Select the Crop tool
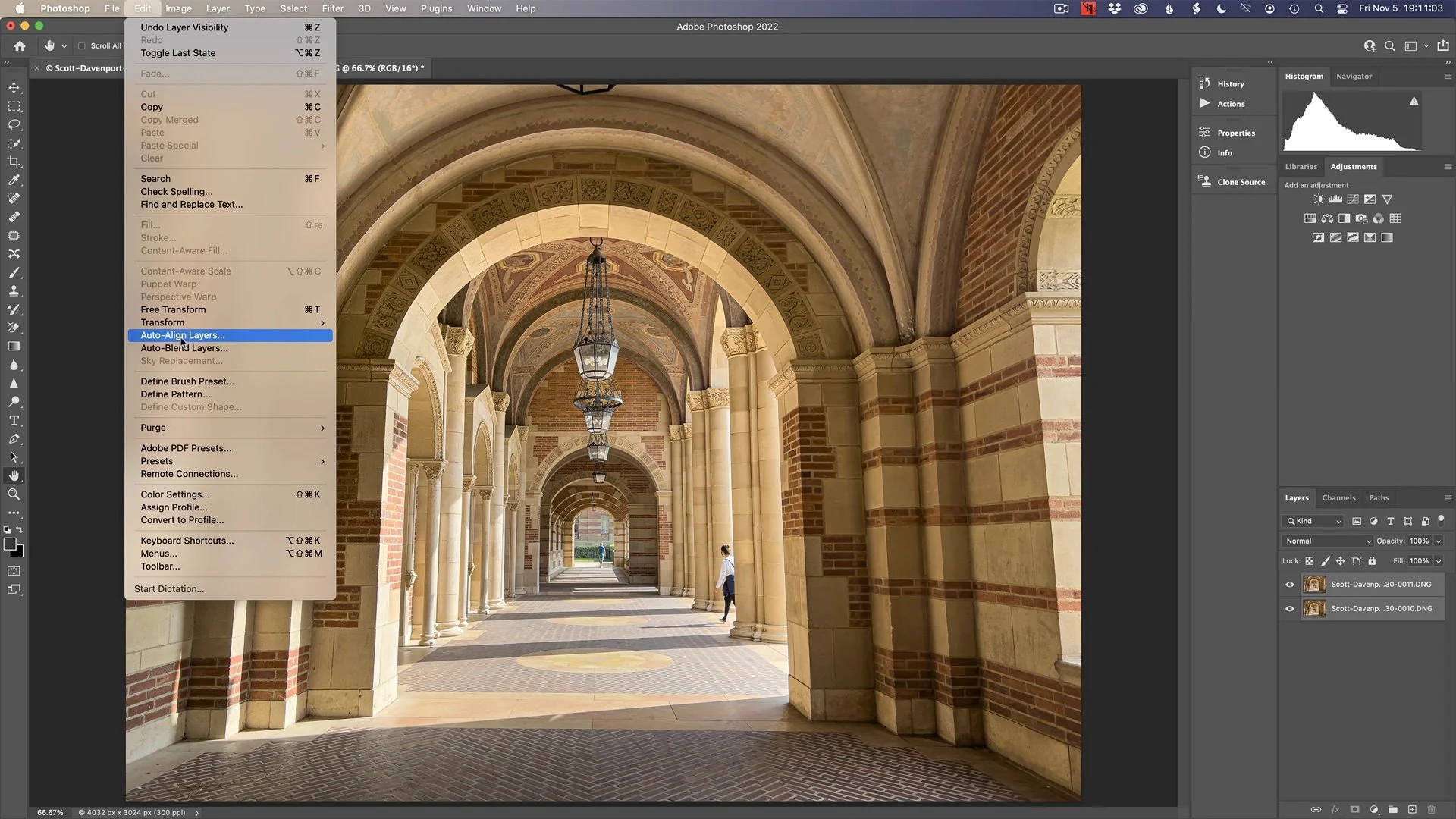1456x819 pixels. click(14, 162)
